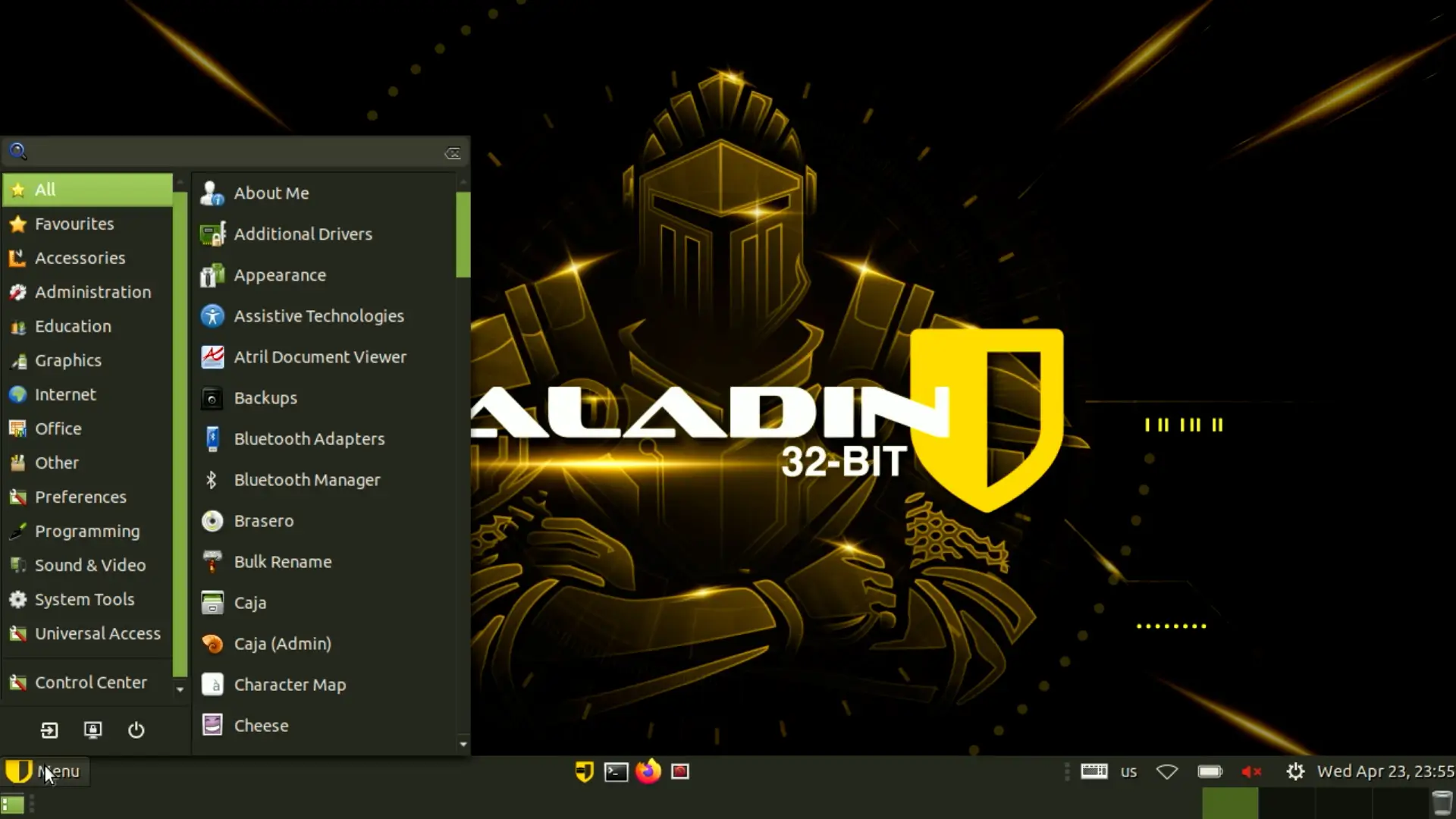This screenshot has width=1456, height=819.
Task: Open Bluetooth Adapters
Action: (325, 438)
